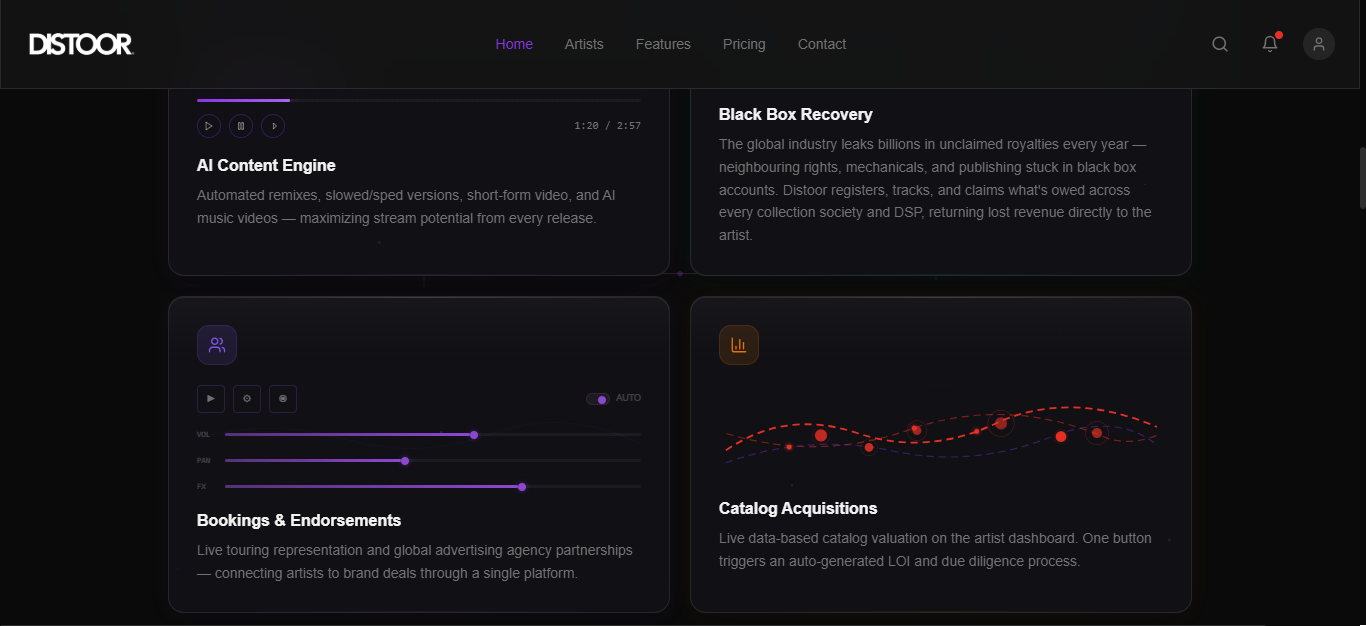This screenshot has width=1366, height=626.
Task: Open the Features nav item
Action: pos(663,44)
